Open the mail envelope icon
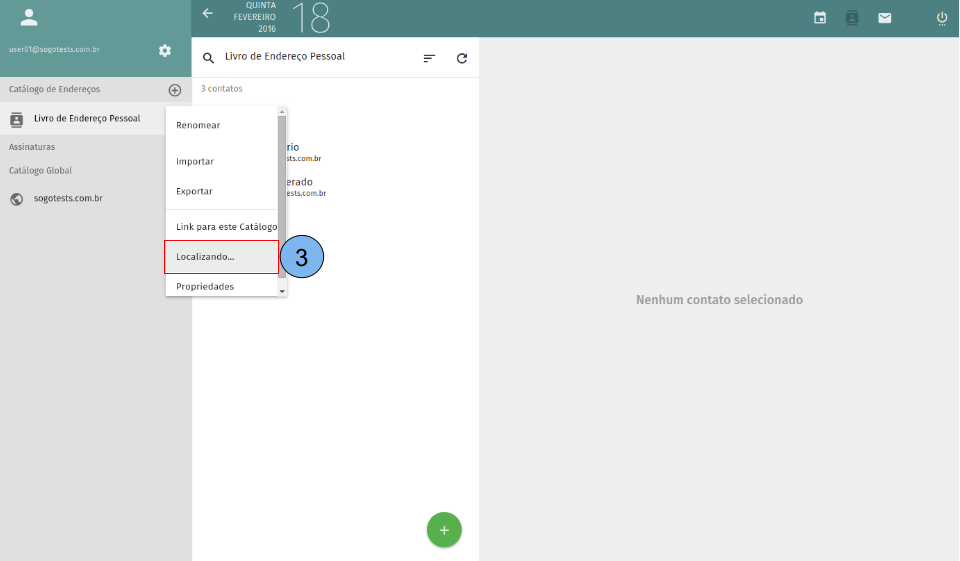Image resolution: width=960 pixels, height=561 pixels. click(885, 18)
